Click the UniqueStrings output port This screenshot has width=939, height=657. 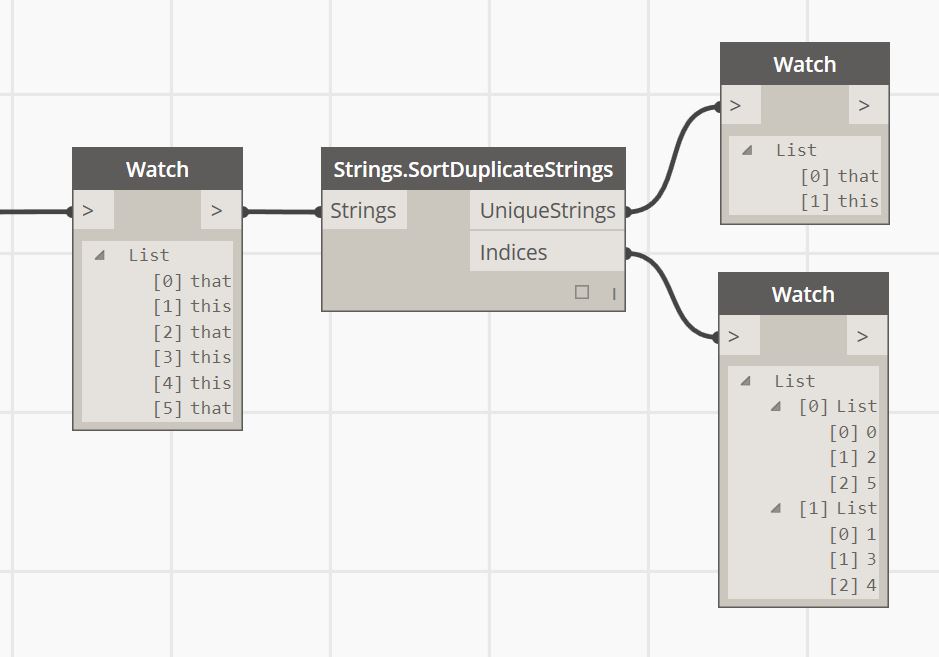pos(547,210)
